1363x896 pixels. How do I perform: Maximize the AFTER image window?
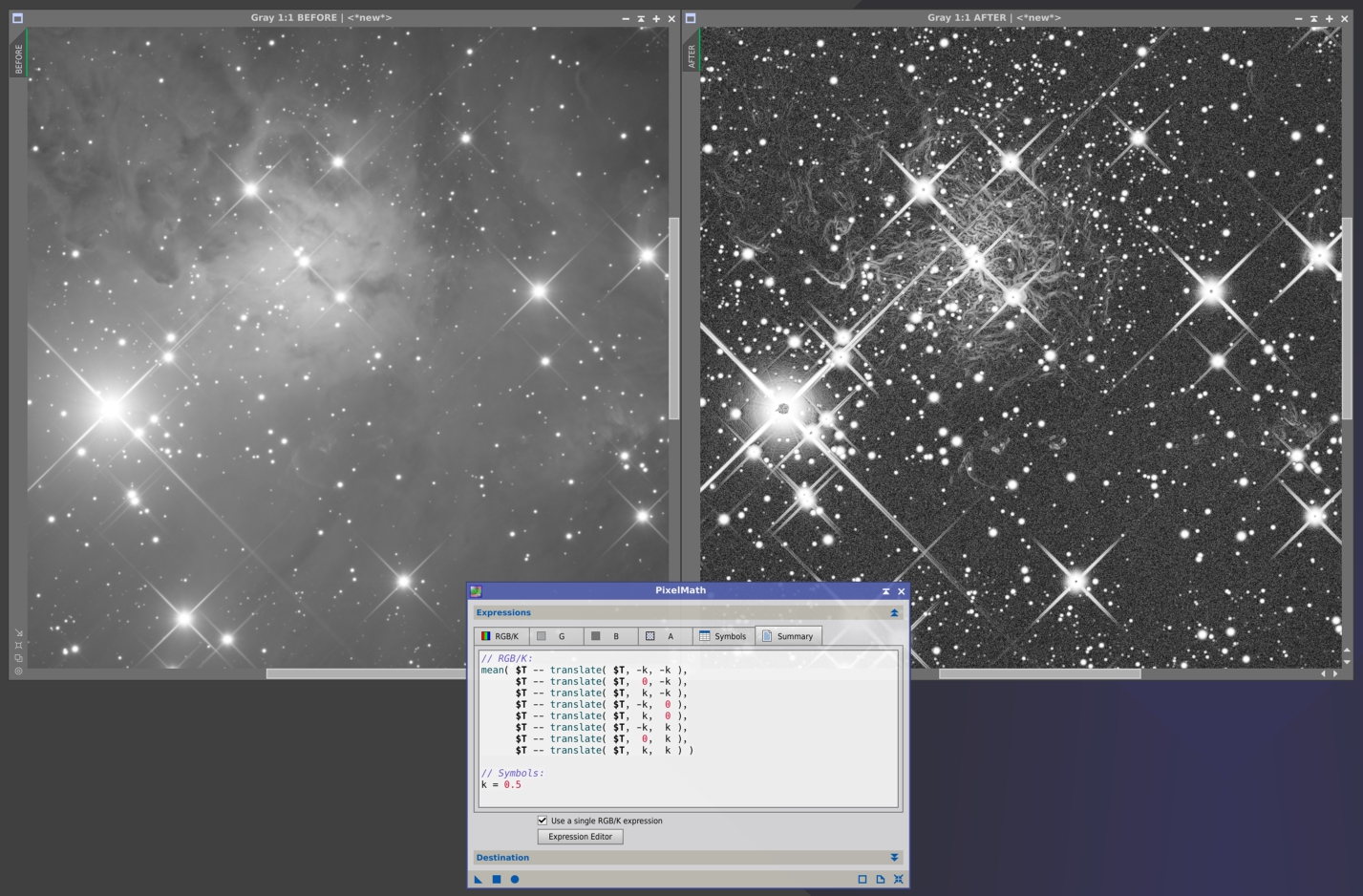[x=1329, y=18]
